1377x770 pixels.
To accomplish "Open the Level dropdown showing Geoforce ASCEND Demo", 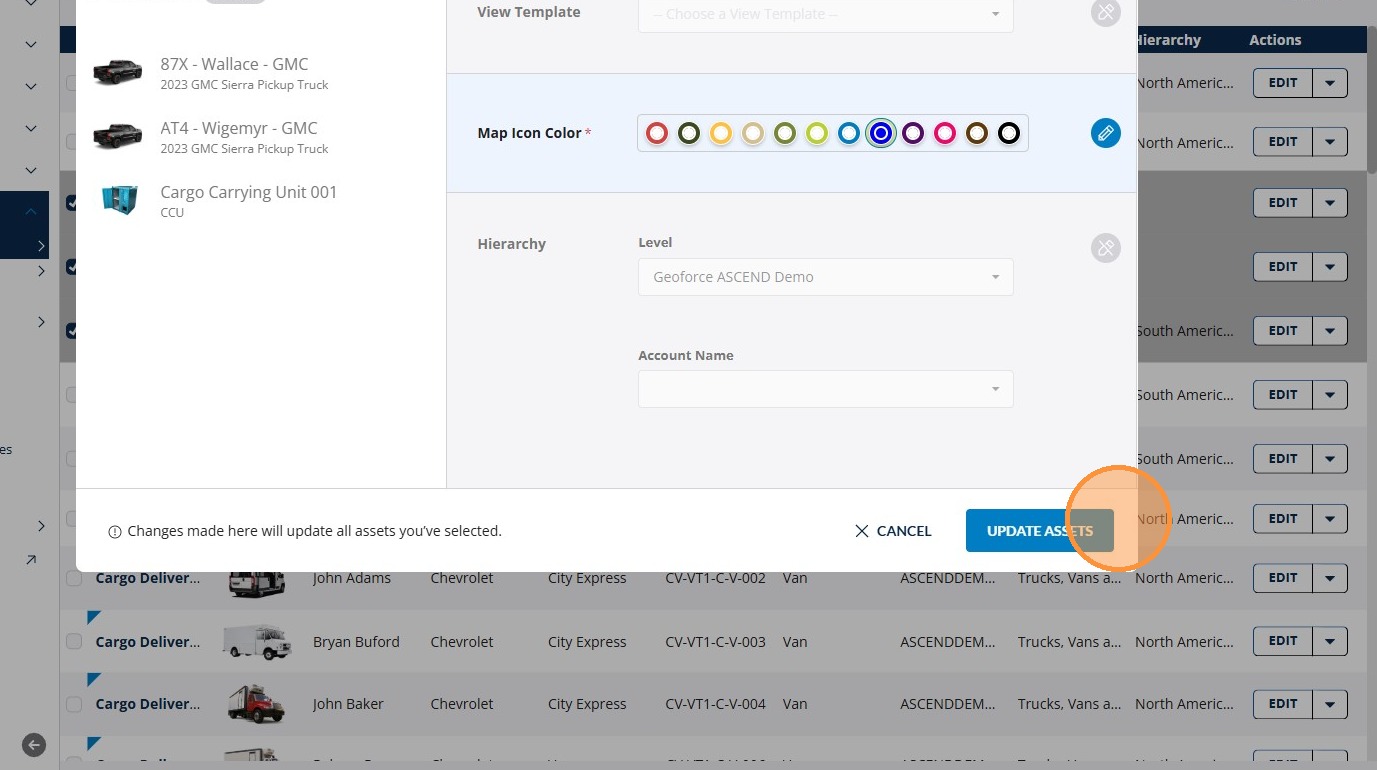I will (826, 277).
